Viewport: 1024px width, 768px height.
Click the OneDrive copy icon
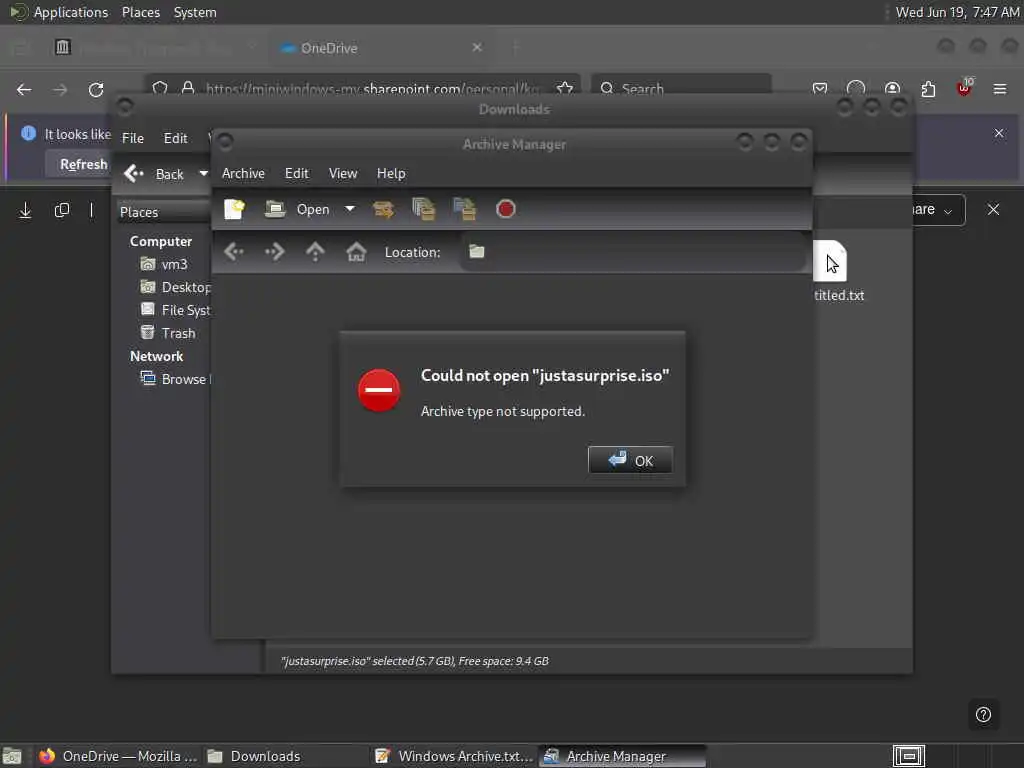click(61, 210)
